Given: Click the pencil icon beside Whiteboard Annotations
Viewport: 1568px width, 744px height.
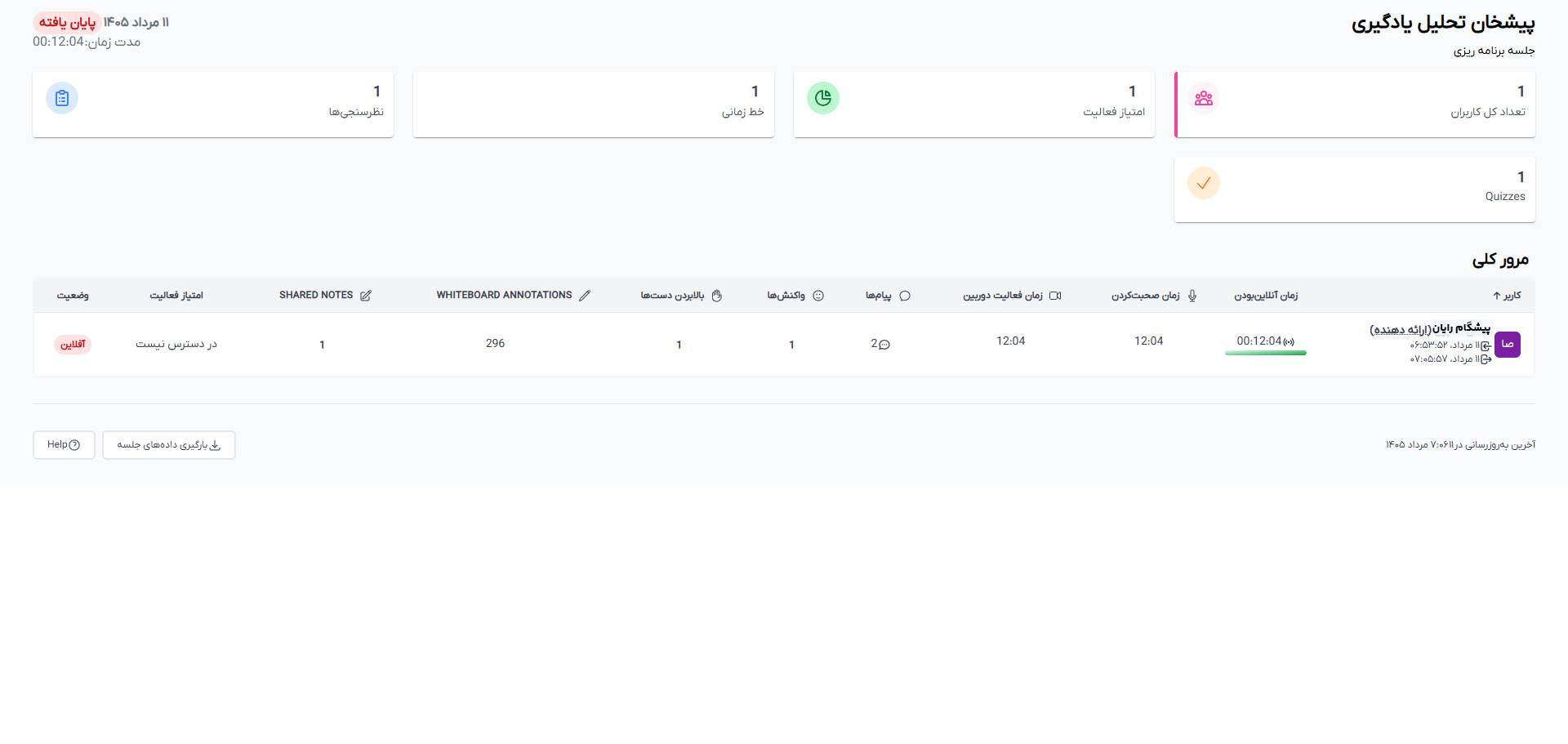Looking at the screenshot, I should click(585, 296).
